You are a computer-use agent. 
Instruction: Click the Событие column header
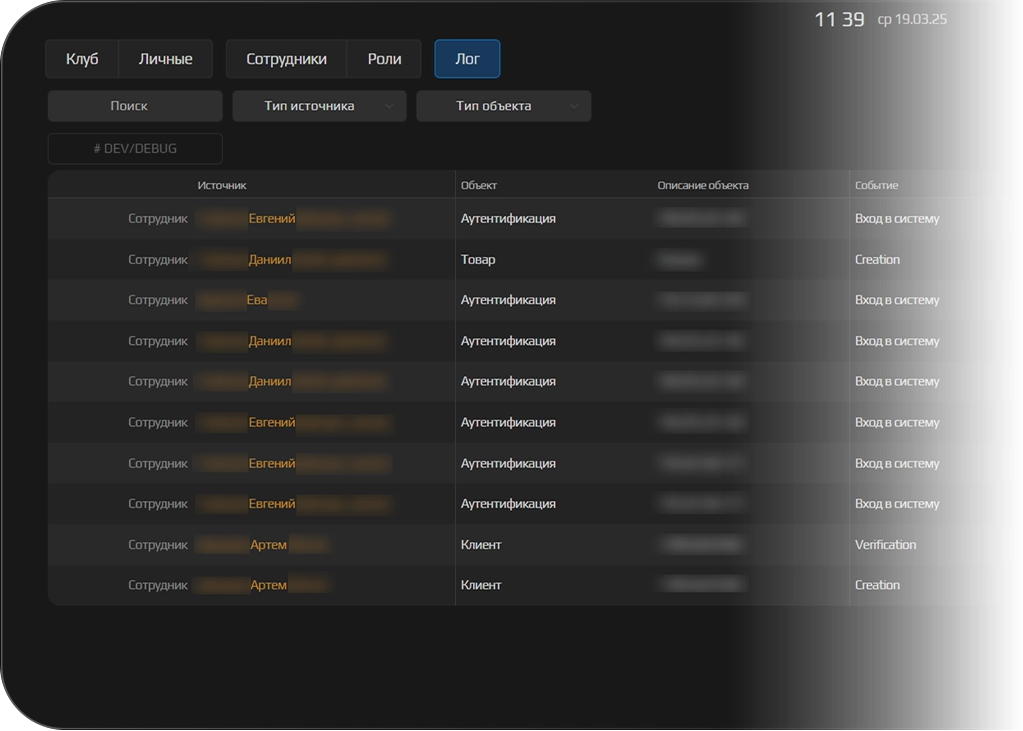click(876, 185)
